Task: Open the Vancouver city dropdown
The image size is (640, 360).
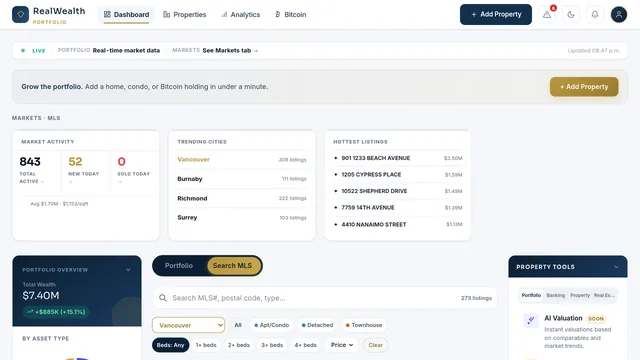Action: 188,325
